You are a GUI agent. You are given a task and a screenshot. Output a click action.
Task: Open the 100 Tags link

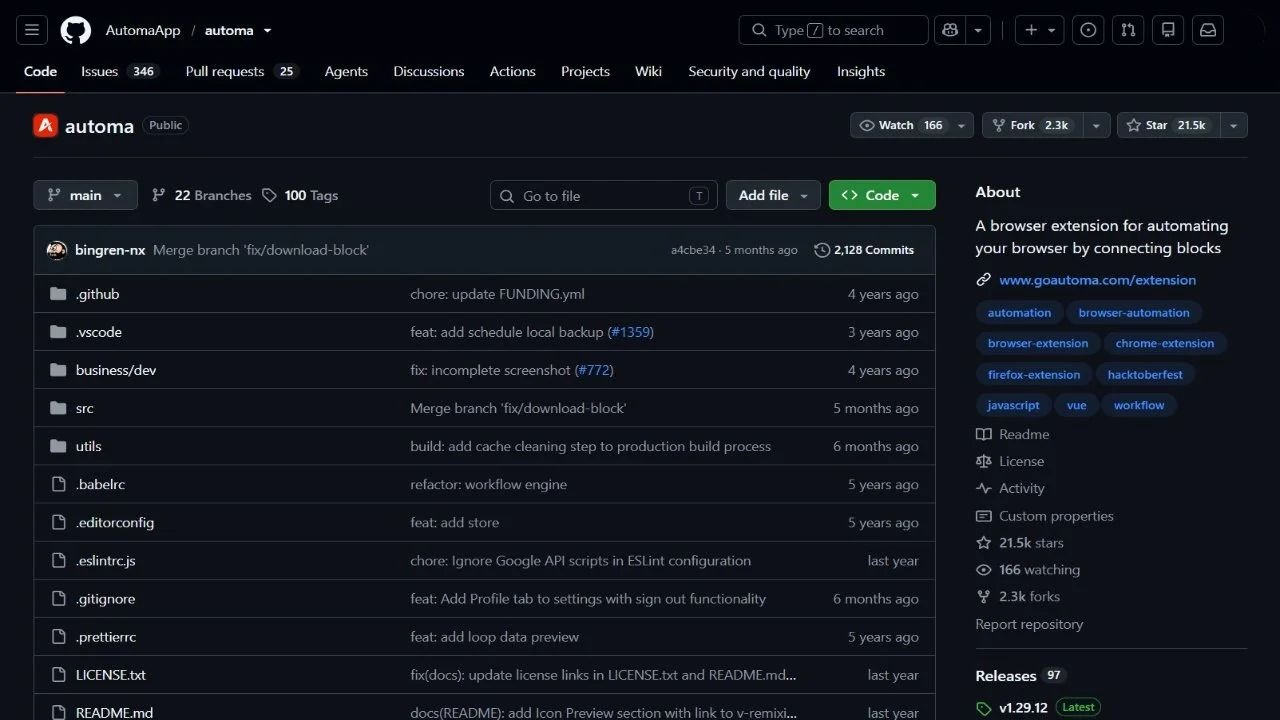[300, 195]
